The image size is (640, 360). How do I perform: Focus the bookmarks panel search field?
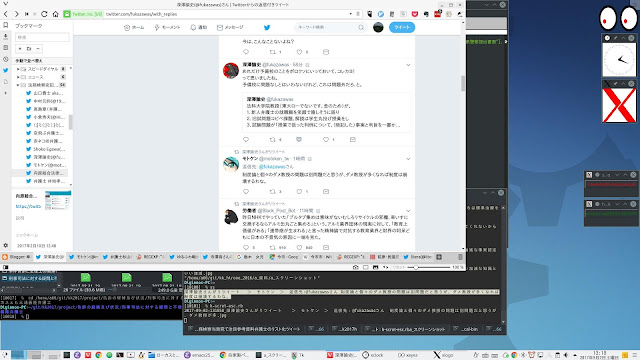(x=42, y=37)
